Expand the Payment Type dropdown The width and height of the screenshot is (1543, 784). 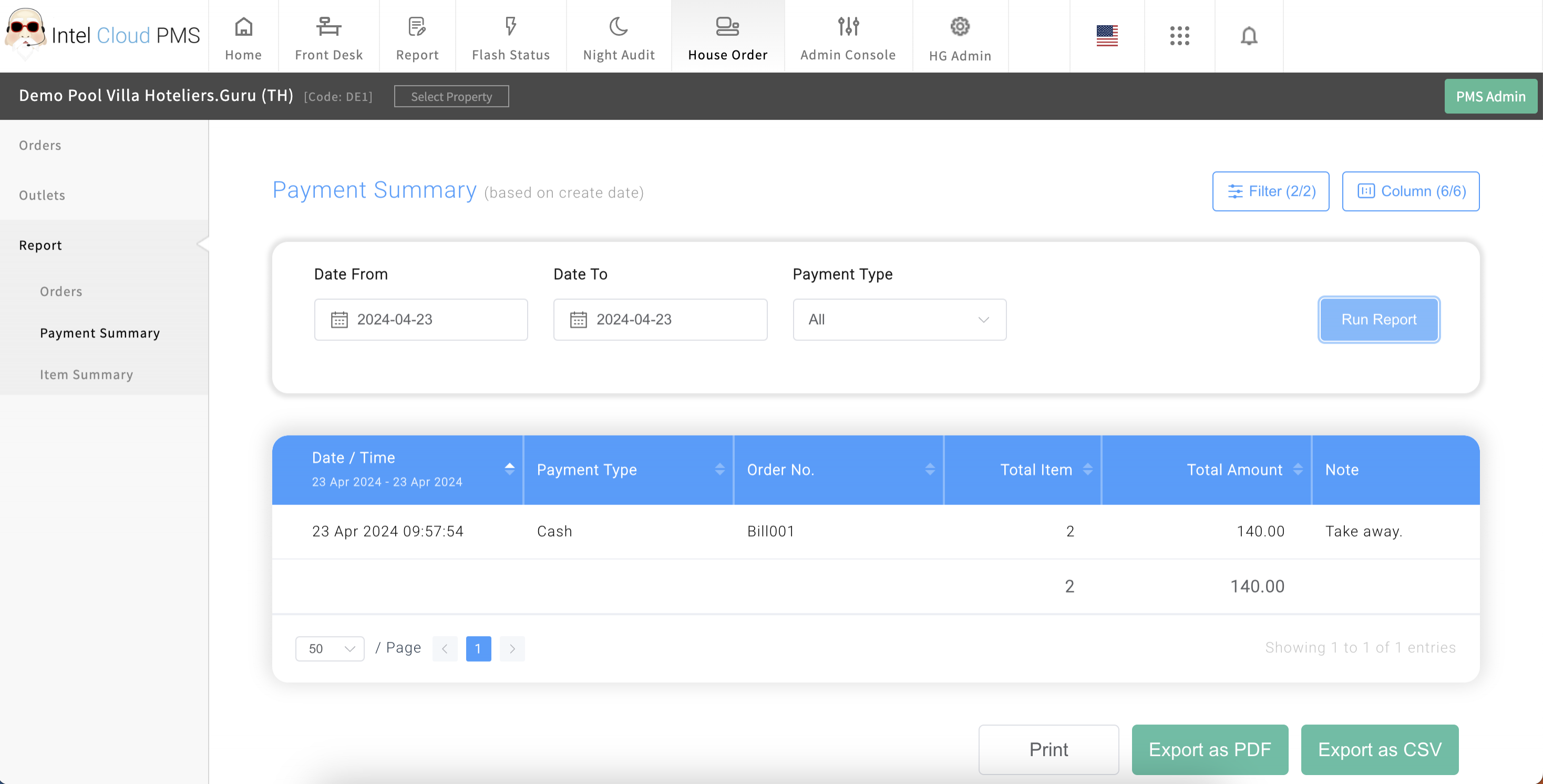(899, 320)
